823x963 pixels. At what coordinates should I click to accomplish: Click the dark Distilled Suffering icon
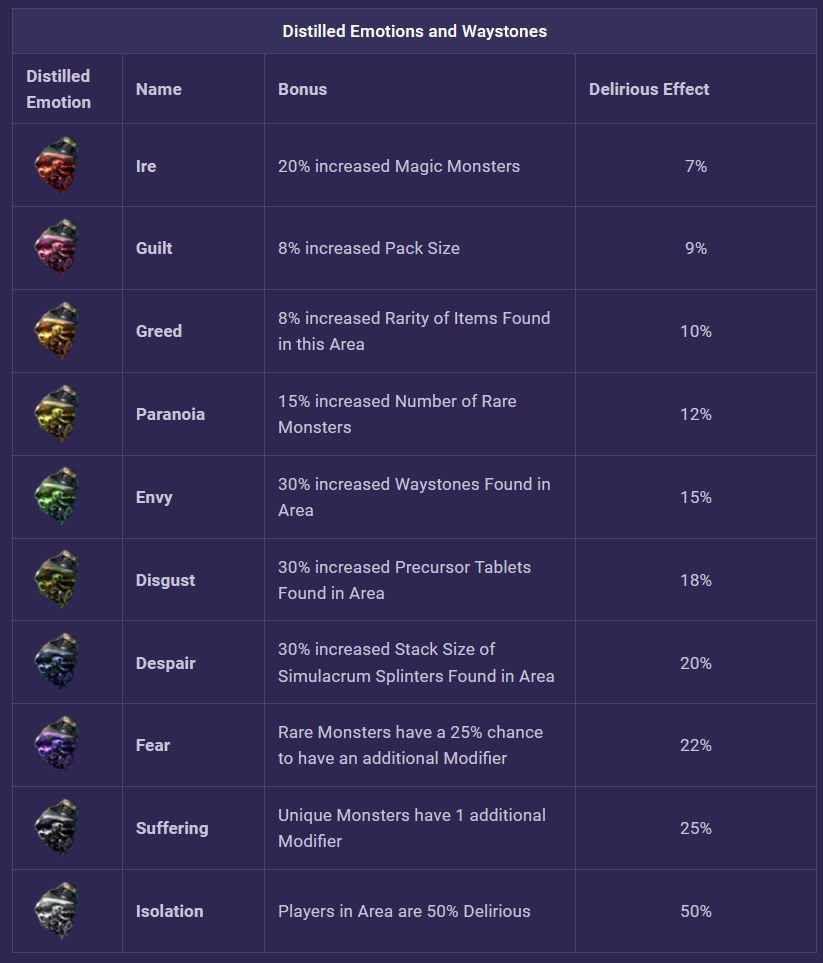(56, 828)
